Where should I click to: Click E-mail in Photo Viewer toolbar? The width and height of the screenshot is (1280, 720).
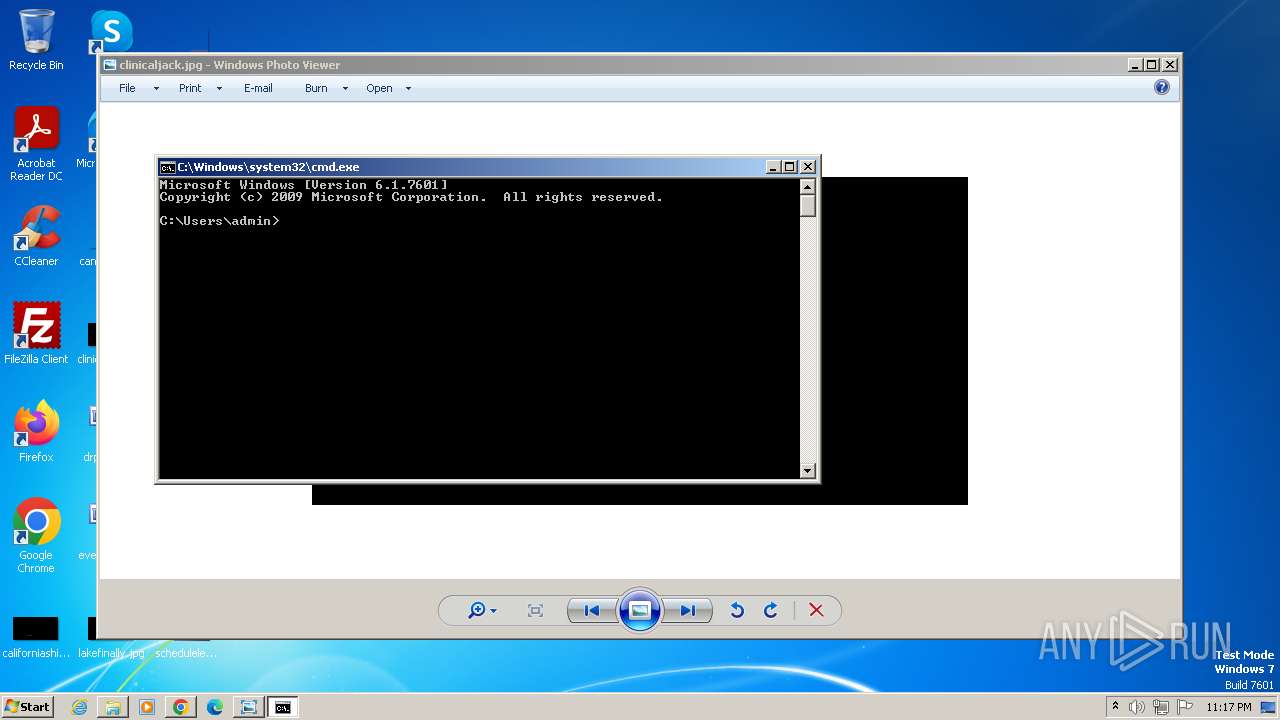point(258,88)
